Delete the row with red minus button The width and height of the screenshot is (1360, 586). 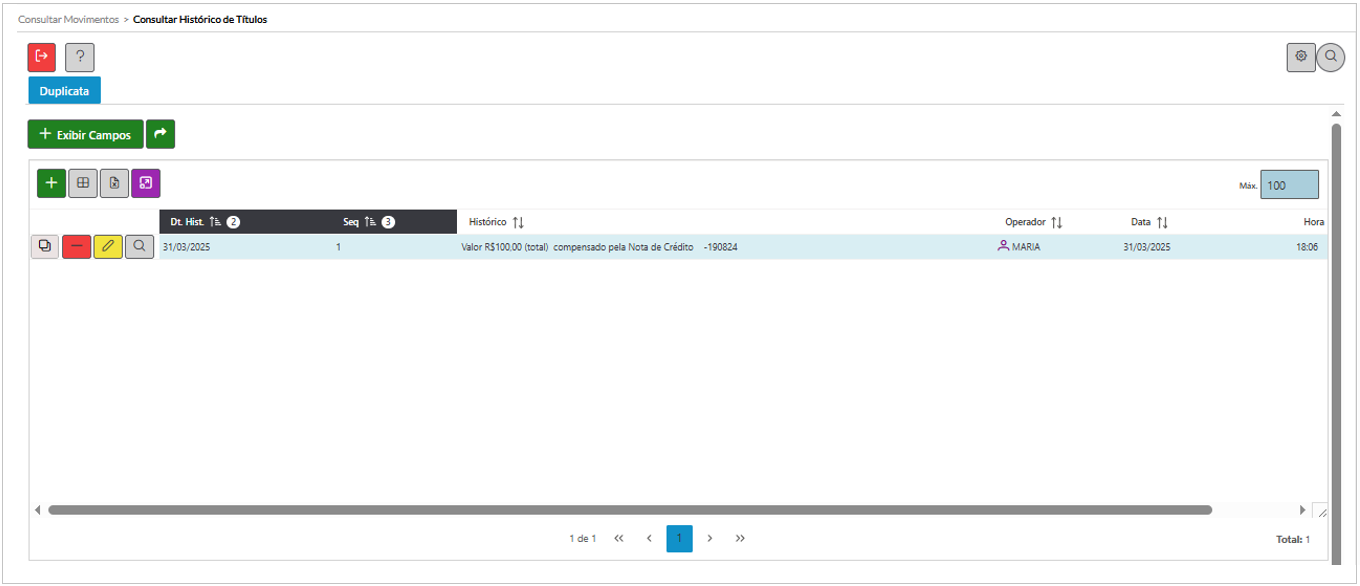76,247
